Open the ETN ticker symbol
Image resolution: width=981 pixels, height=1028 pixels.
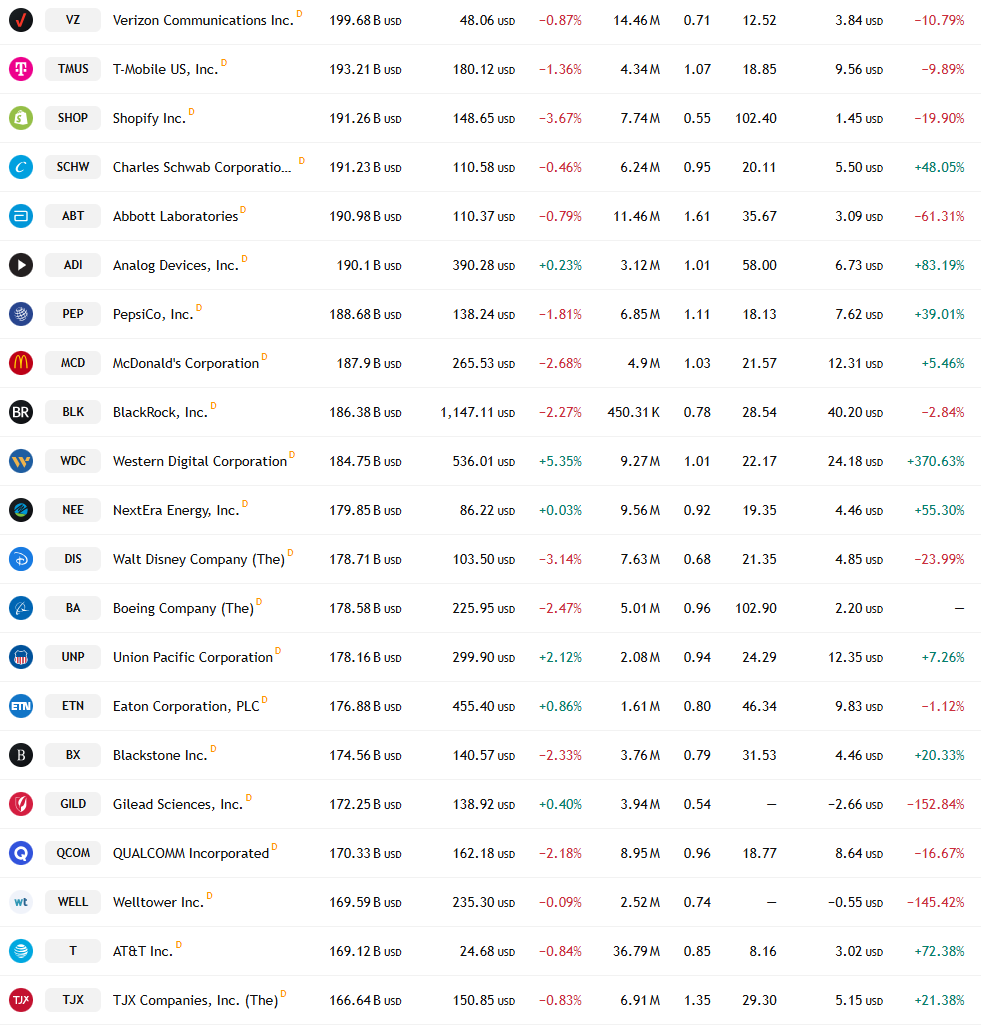[x=73, y=706]
